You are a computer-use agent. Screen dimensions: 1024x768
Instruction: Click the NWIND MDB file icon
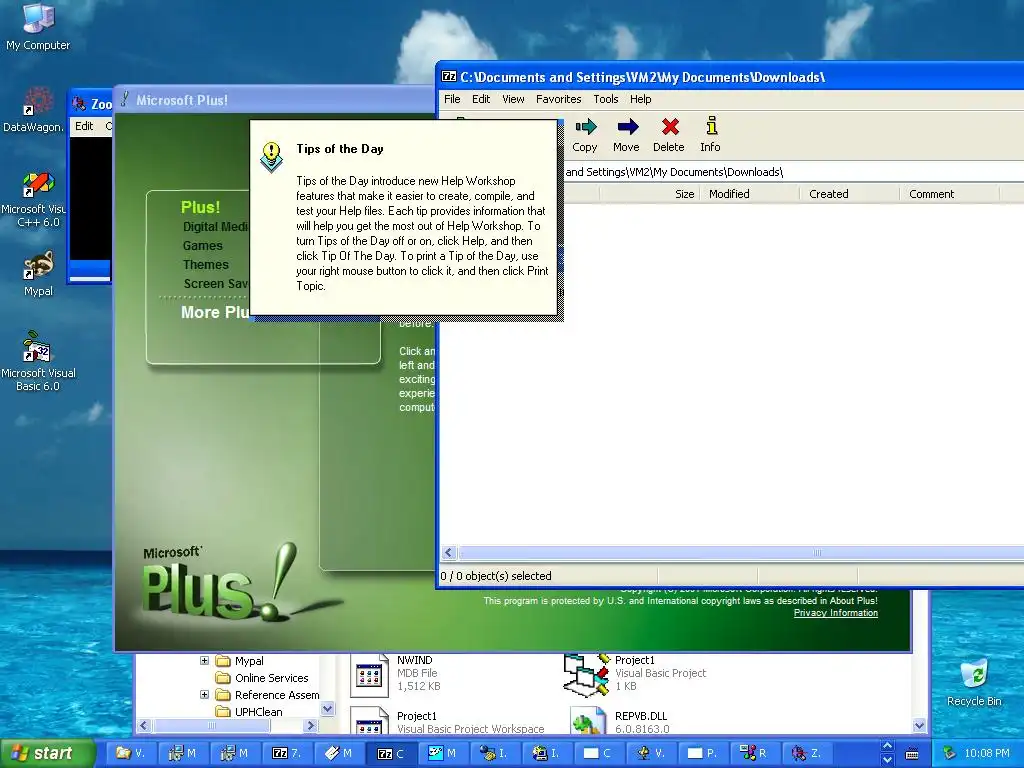coord(369,674)
